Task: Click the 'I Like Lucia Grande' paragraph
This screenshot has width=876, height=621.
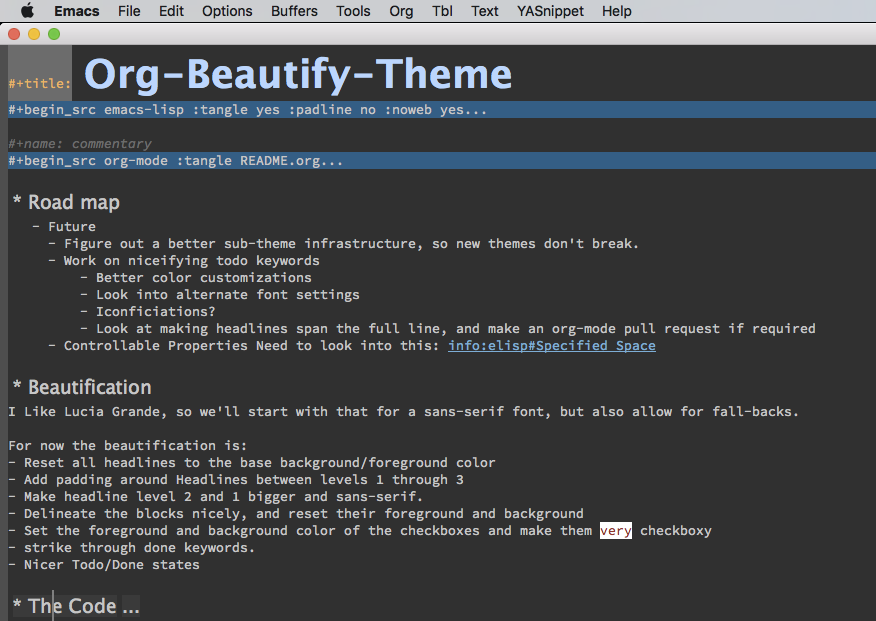Action: pyautogui.click(x=403, y=412)
